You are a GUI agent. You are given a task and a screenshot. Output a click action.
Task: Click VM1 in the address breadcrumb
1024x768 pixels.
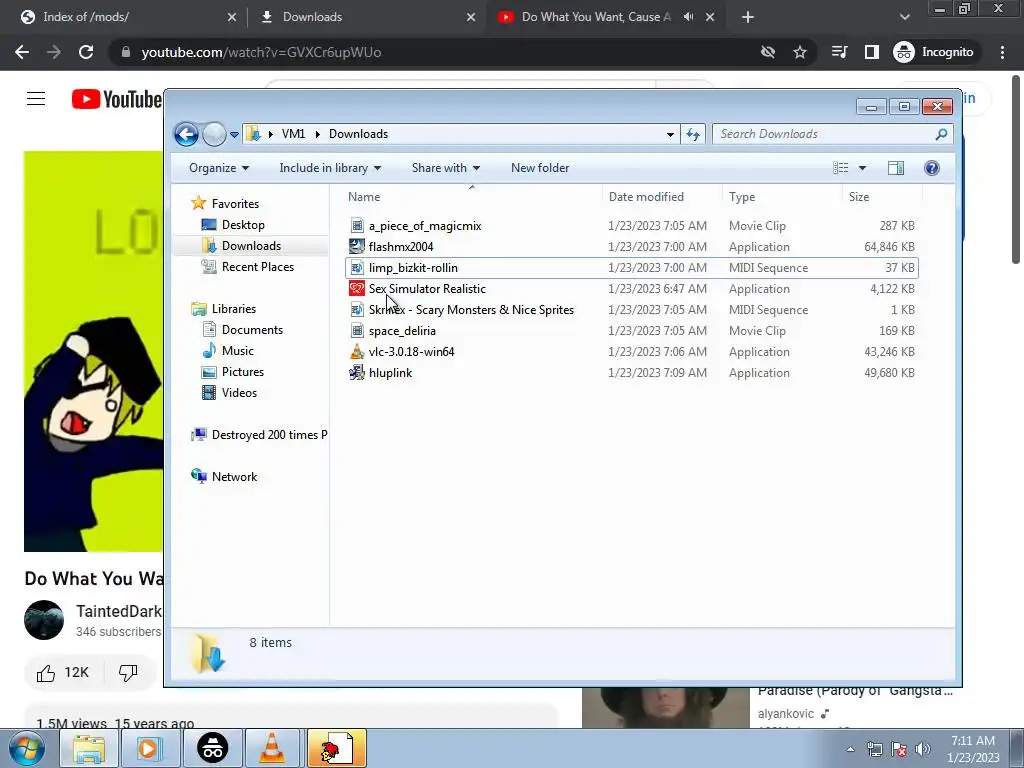point(293,134)
